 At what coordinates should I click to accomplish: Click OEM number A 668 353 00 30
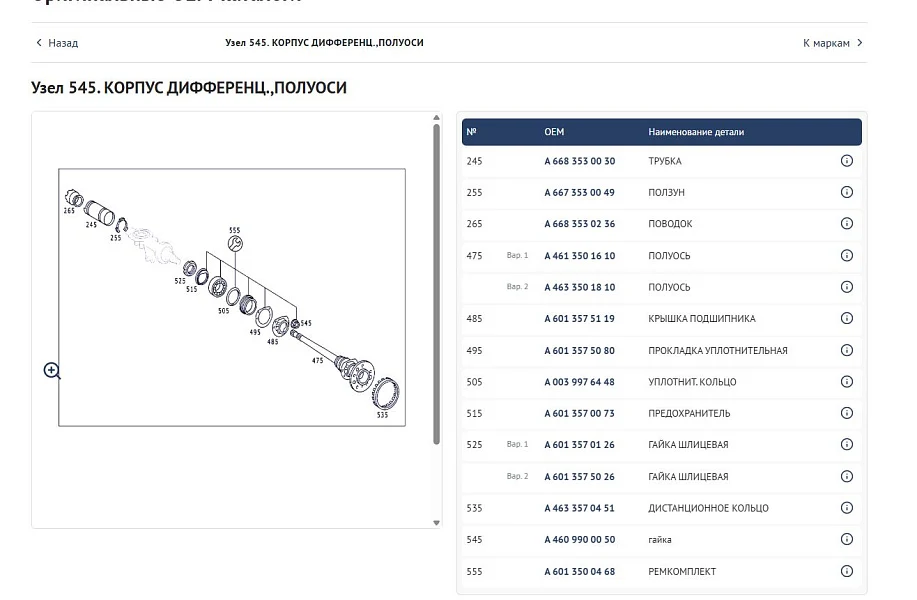(x=580, y=161)
